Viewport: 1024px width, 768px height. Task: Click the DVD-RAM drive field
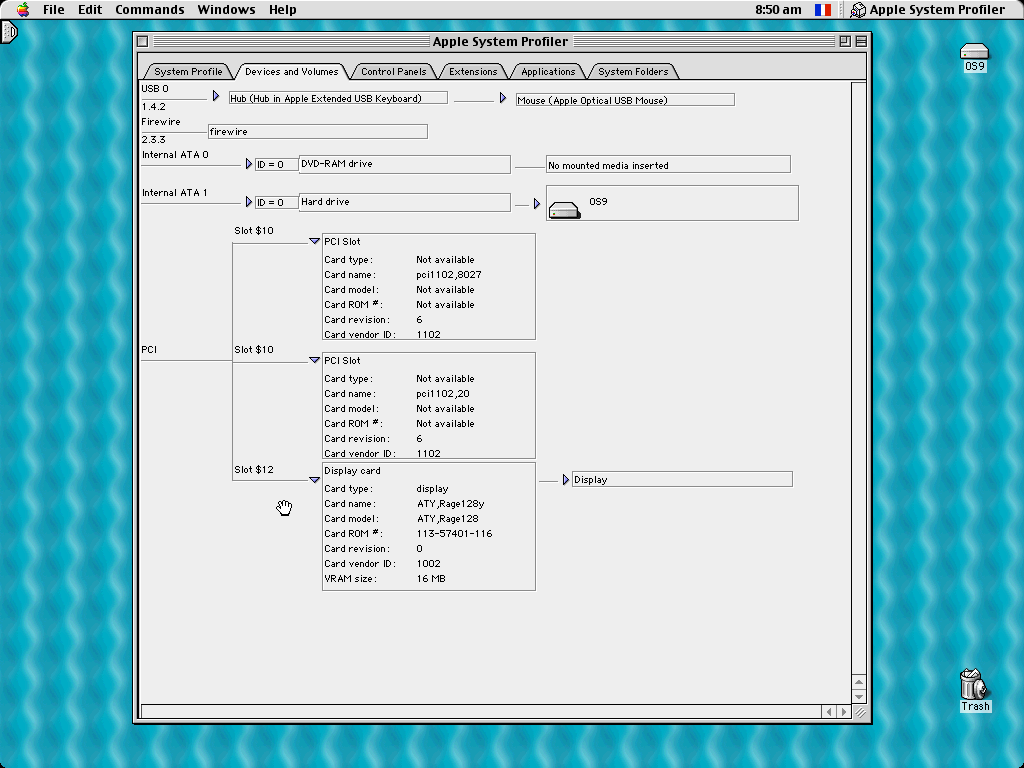coord(404,164)
